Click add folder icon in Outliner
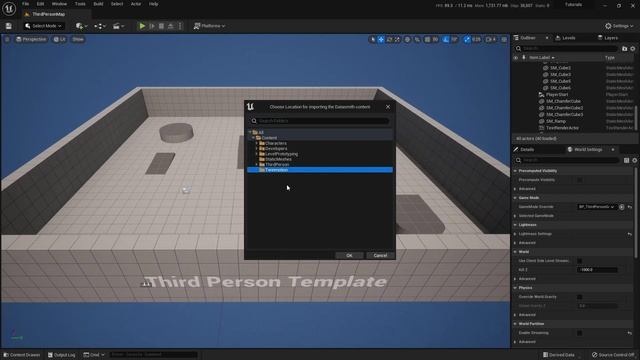 624,49
